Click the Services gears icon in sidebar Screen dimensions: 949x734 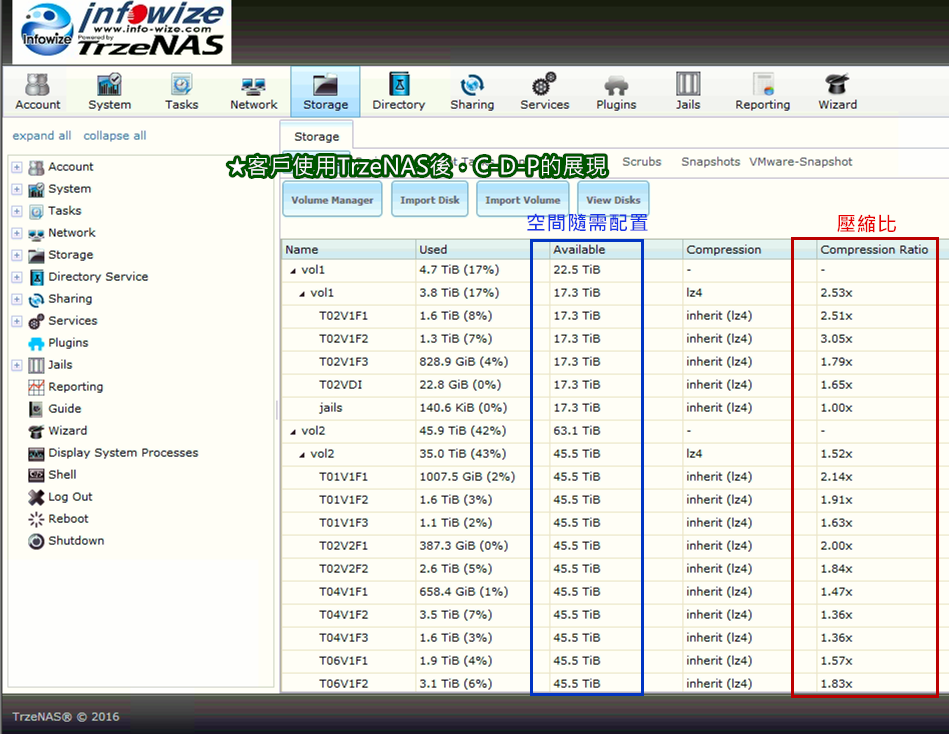point(36,321)
